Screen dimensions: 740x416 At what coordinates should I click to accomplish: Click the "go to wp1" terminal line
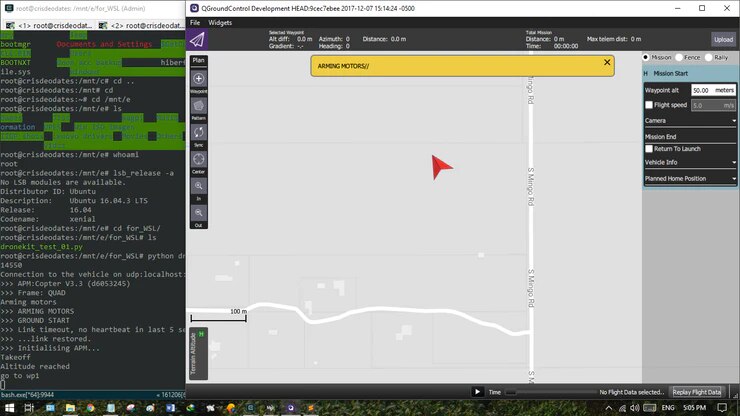[x=20, y=376]
